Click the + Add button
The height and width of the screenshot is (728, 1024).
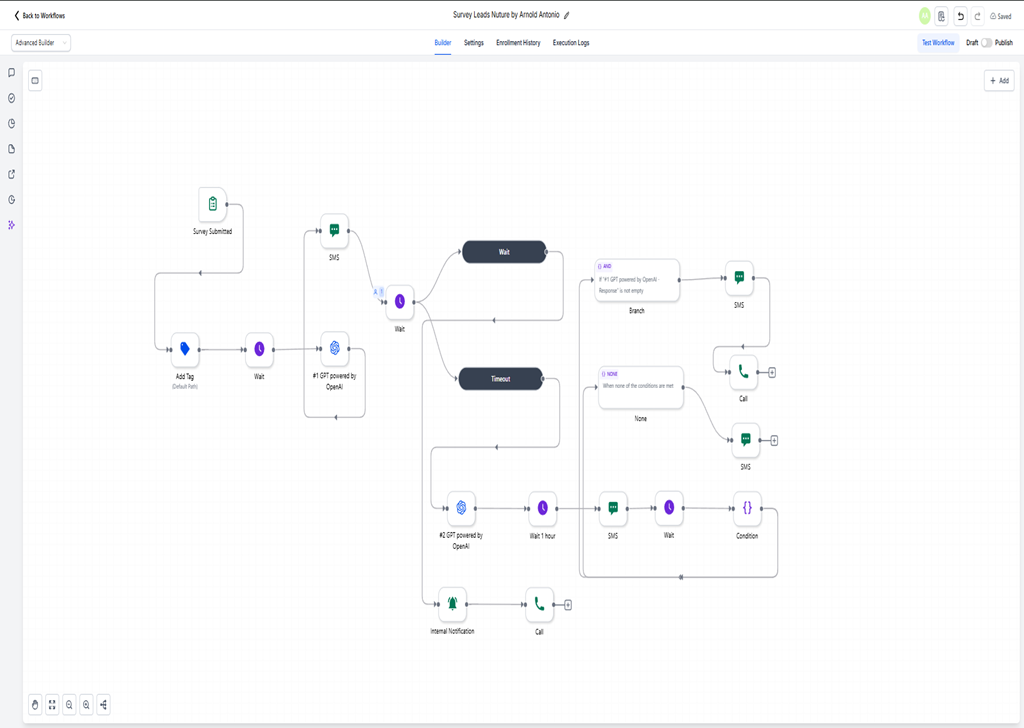999,81
